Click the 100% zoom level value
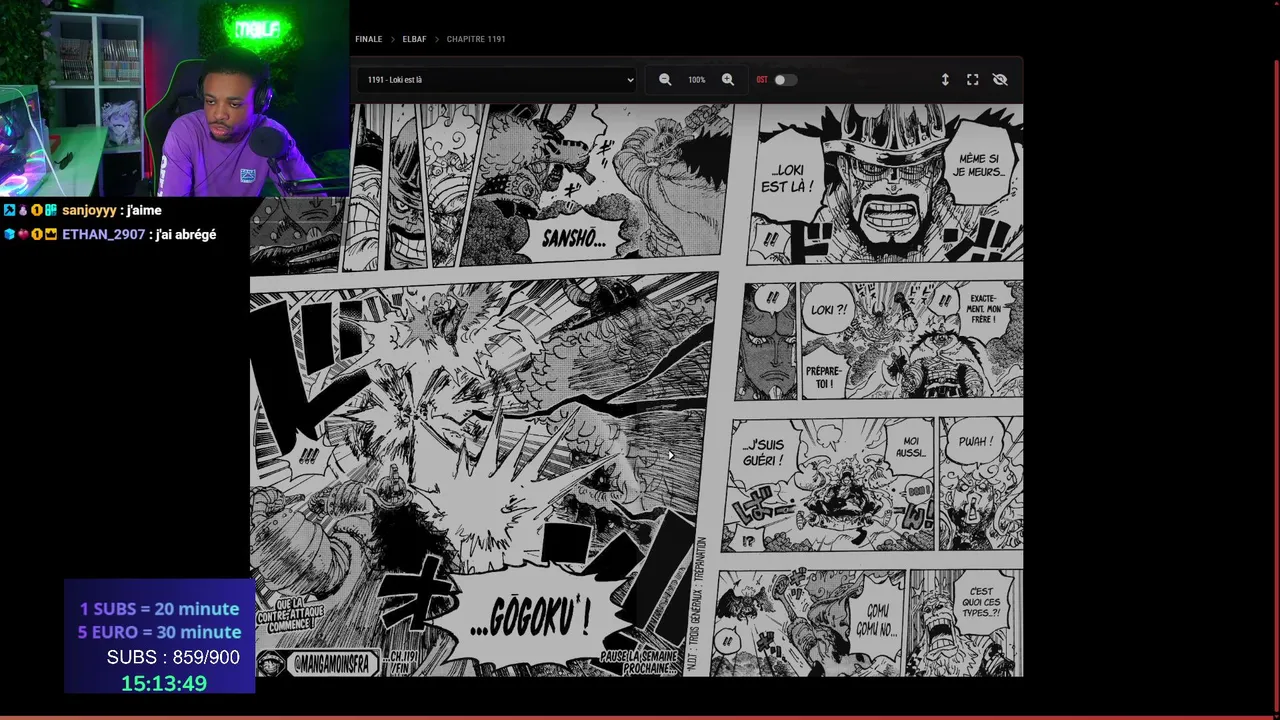The width and height of the screenshot is (1280, 720). (697, 80)
